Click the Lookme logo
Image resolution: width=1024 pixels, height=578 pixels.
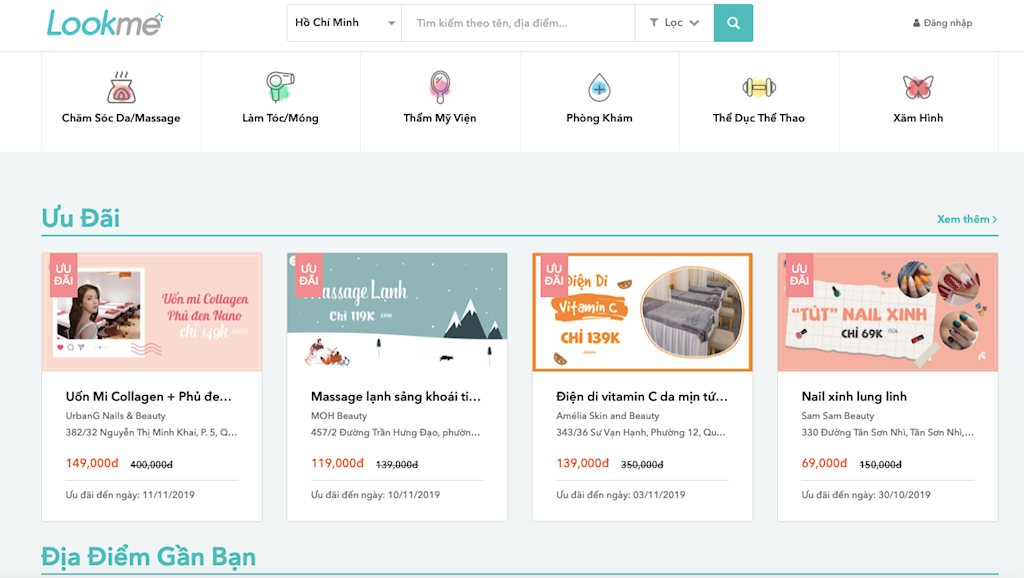coord(105,23)
